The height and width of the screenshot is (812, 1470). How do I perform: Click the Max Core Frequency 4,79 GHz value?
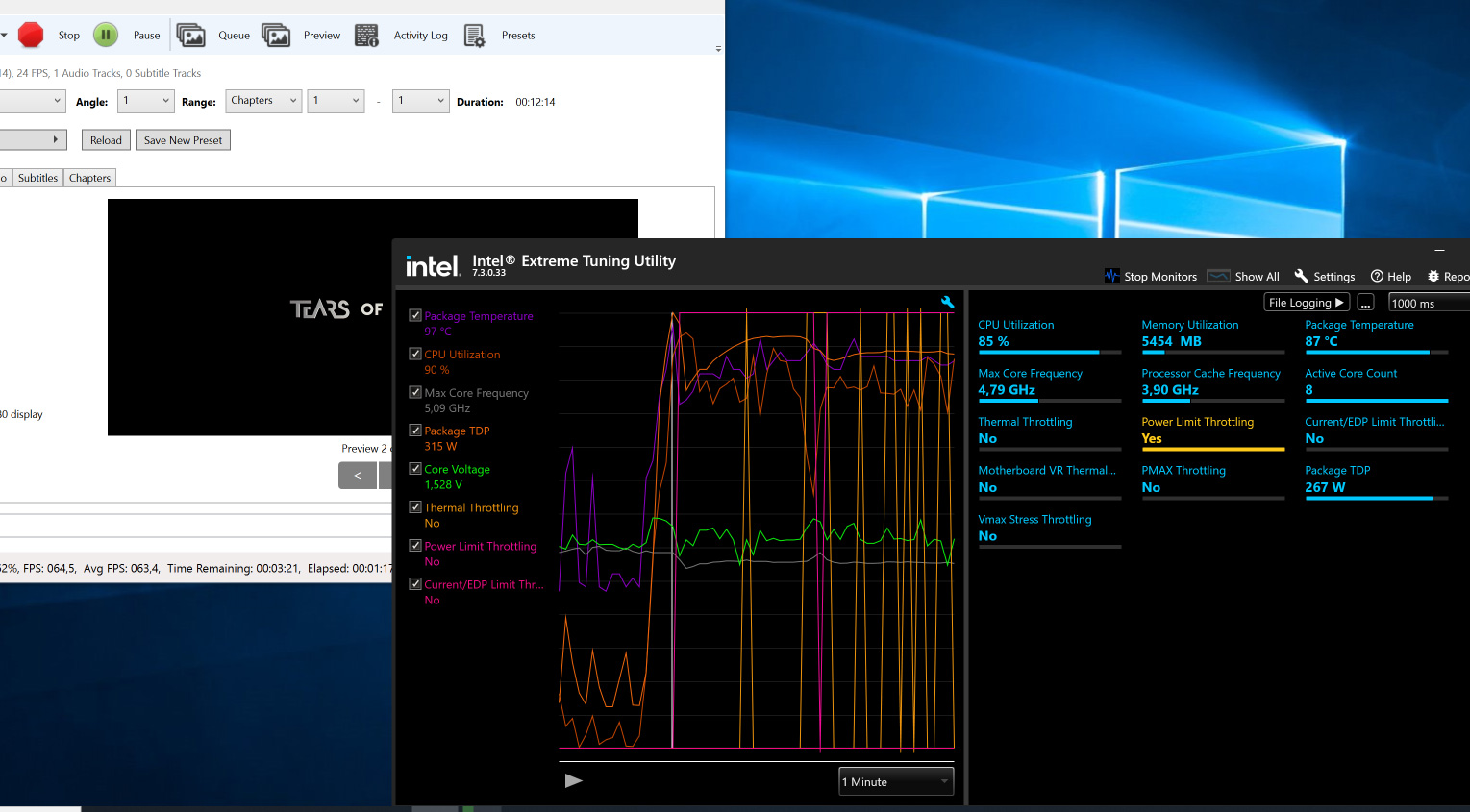pos(1007,390)
